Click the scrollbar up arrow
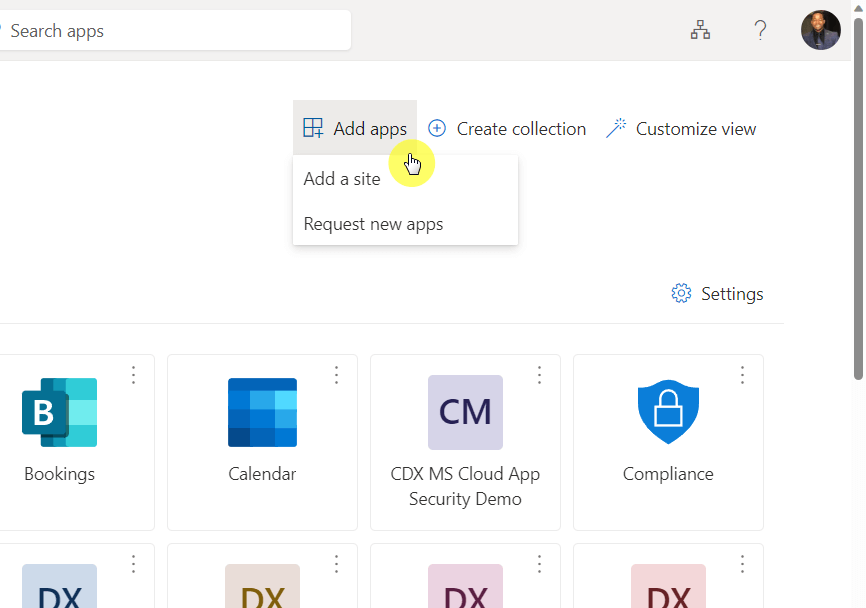 (858, 8)
